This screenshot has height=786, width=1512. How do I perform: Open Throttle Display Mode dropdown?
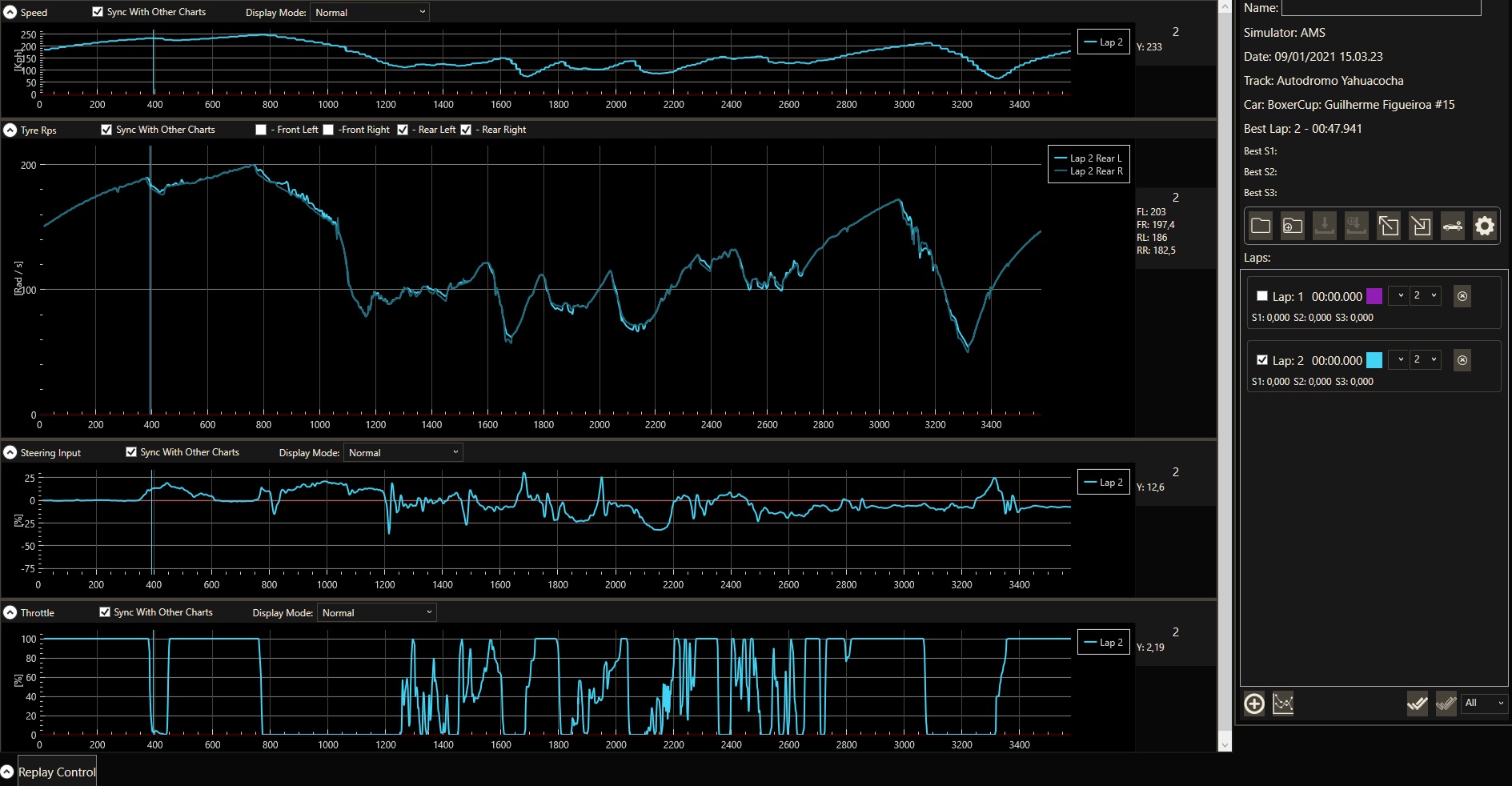point(377,612)
